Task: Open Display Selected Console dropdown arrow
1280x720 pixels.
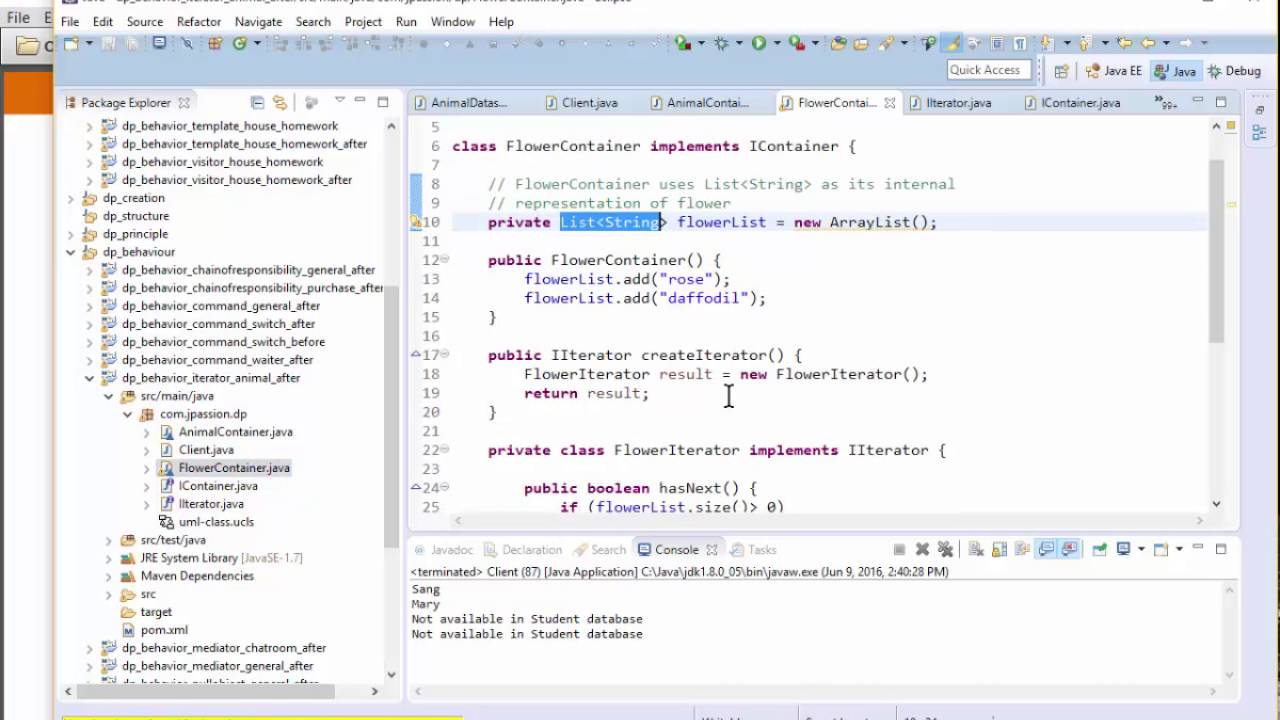Action: point(1141,549)
